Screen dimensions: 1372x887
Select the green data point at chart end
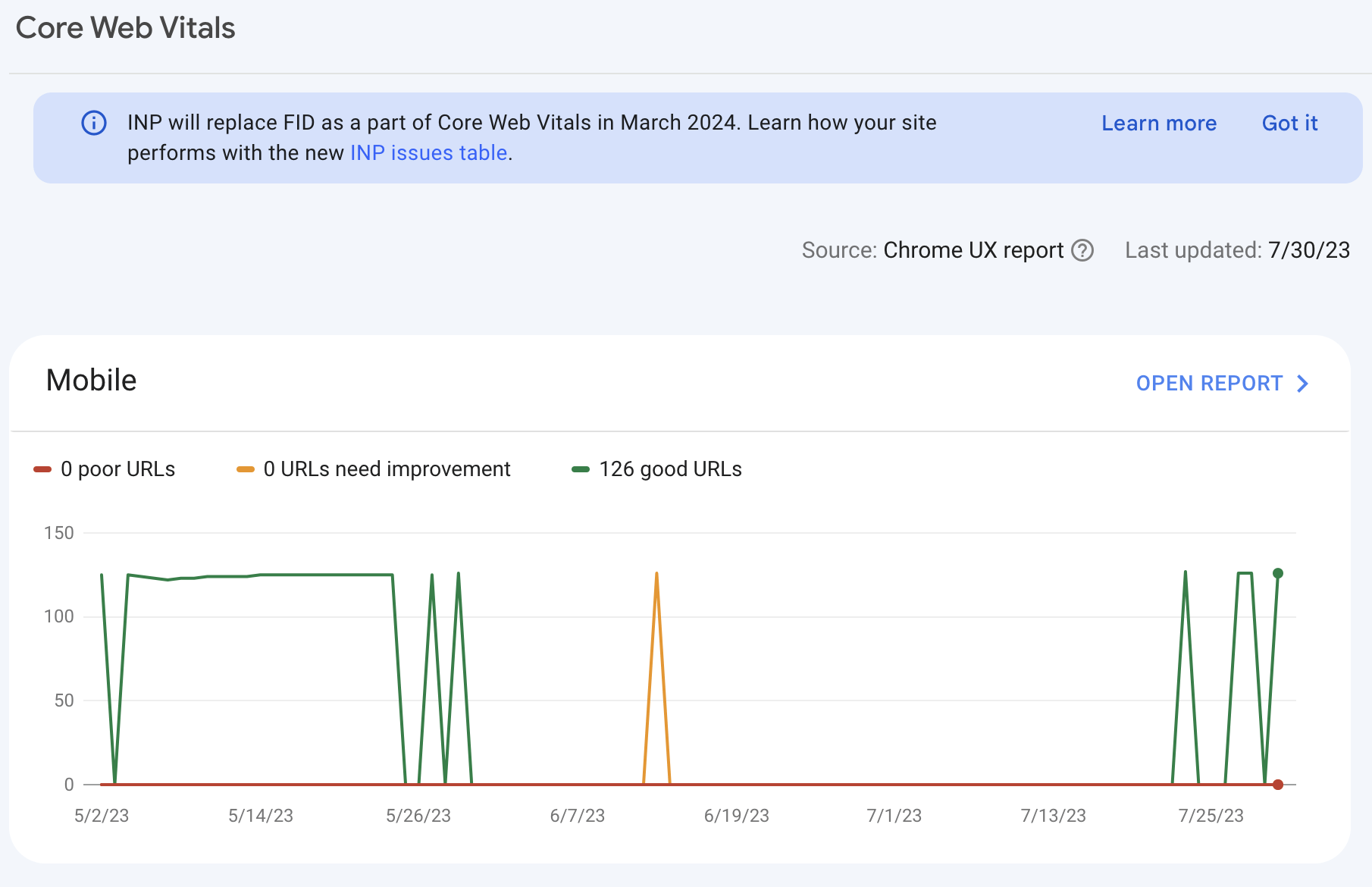click(x=1277, y=573)
